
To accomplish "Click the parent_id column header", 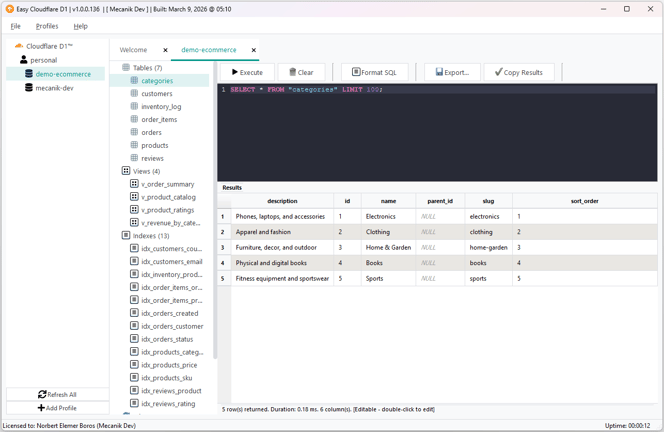I will 440,201.
